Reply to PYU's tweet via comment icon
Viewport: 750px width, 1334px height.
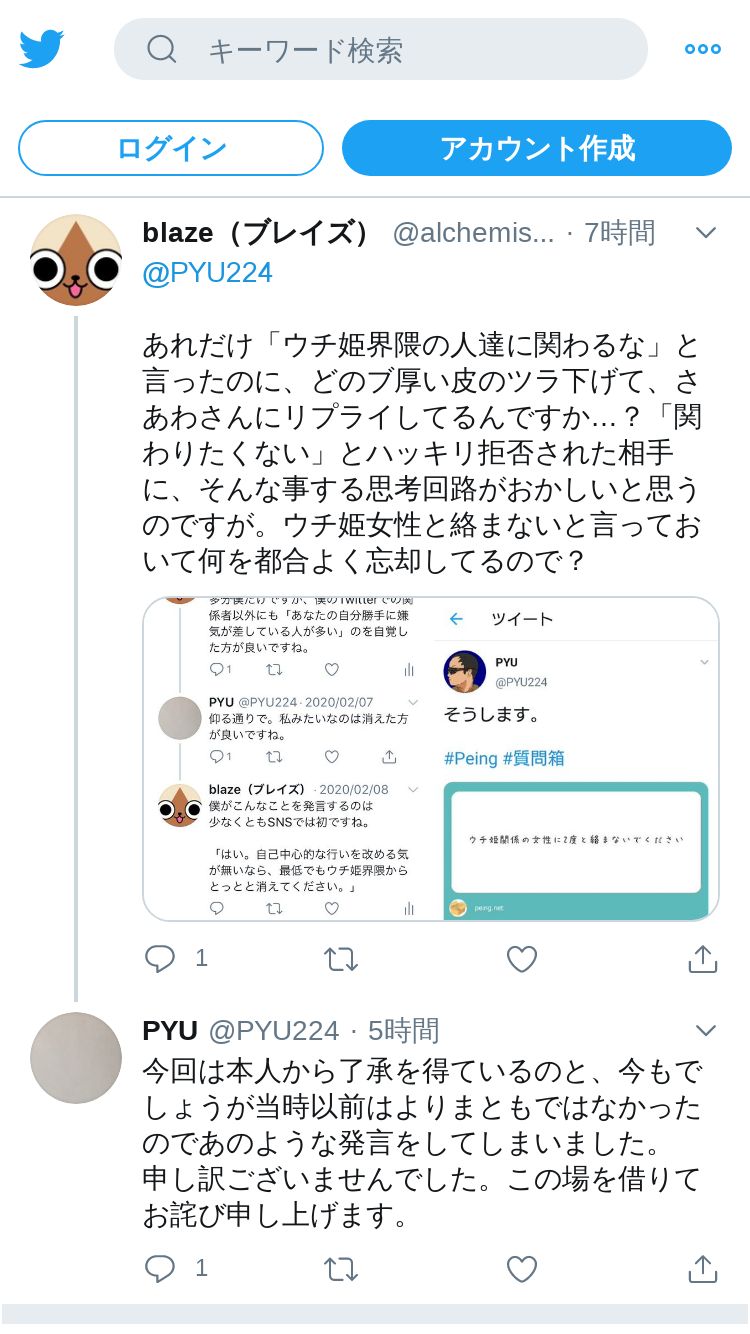click(x=160, y=1269)
